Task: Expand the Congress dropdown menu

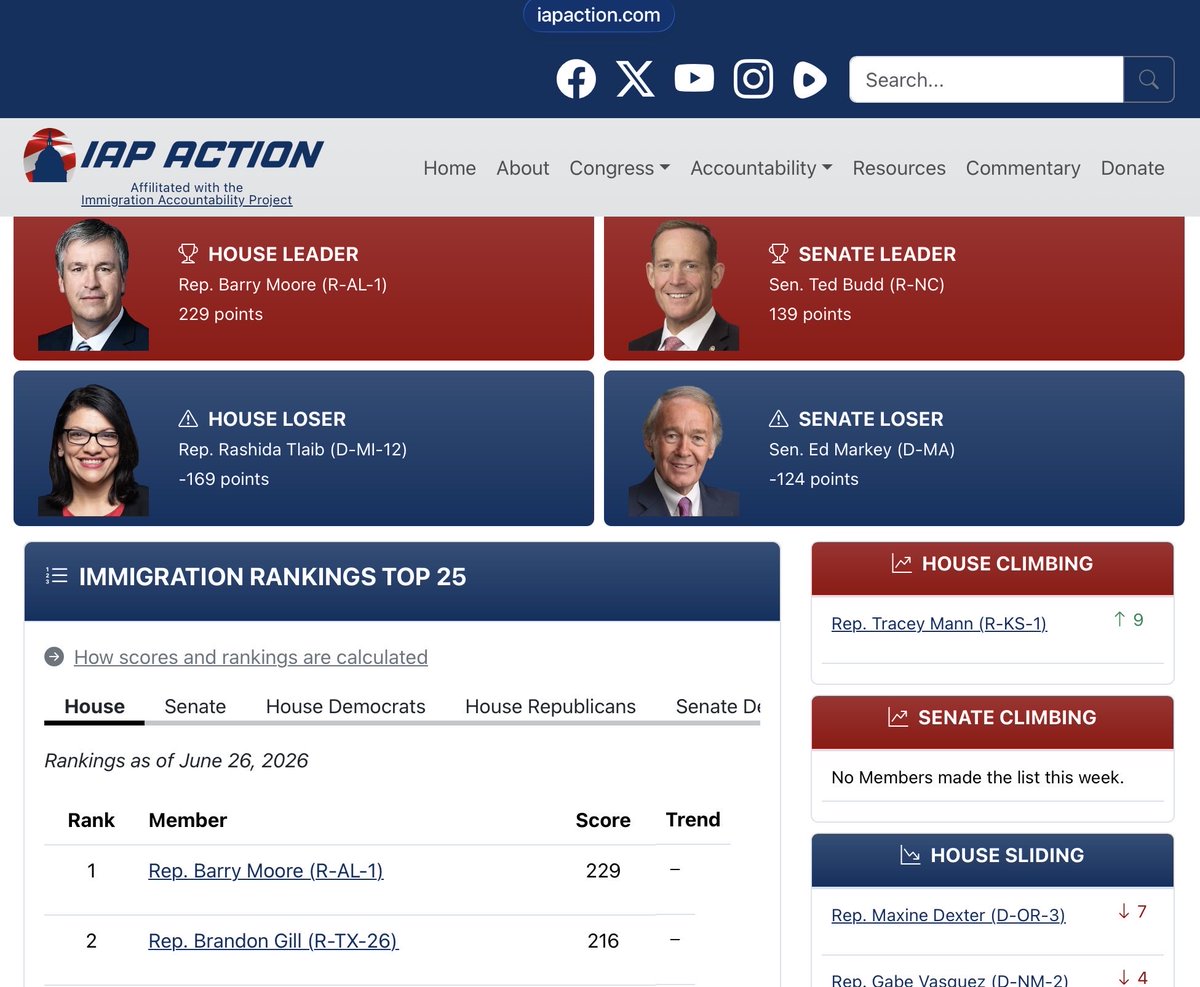Action: point(619,168)
